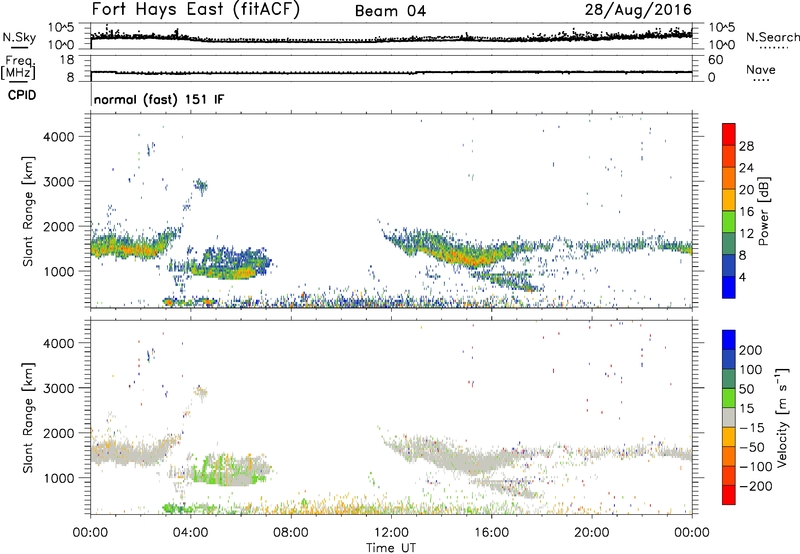Click the 'Fort Hays East (fitACF)' title

(x=196, y=10)
